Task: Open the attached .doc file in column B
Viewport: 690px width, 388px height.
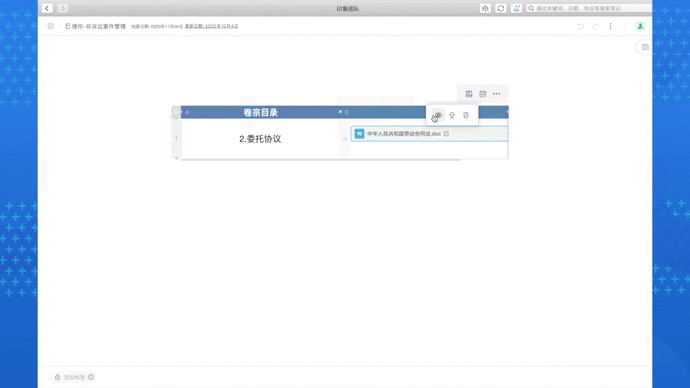Action: pyautogui.click(x=429, y=134)
